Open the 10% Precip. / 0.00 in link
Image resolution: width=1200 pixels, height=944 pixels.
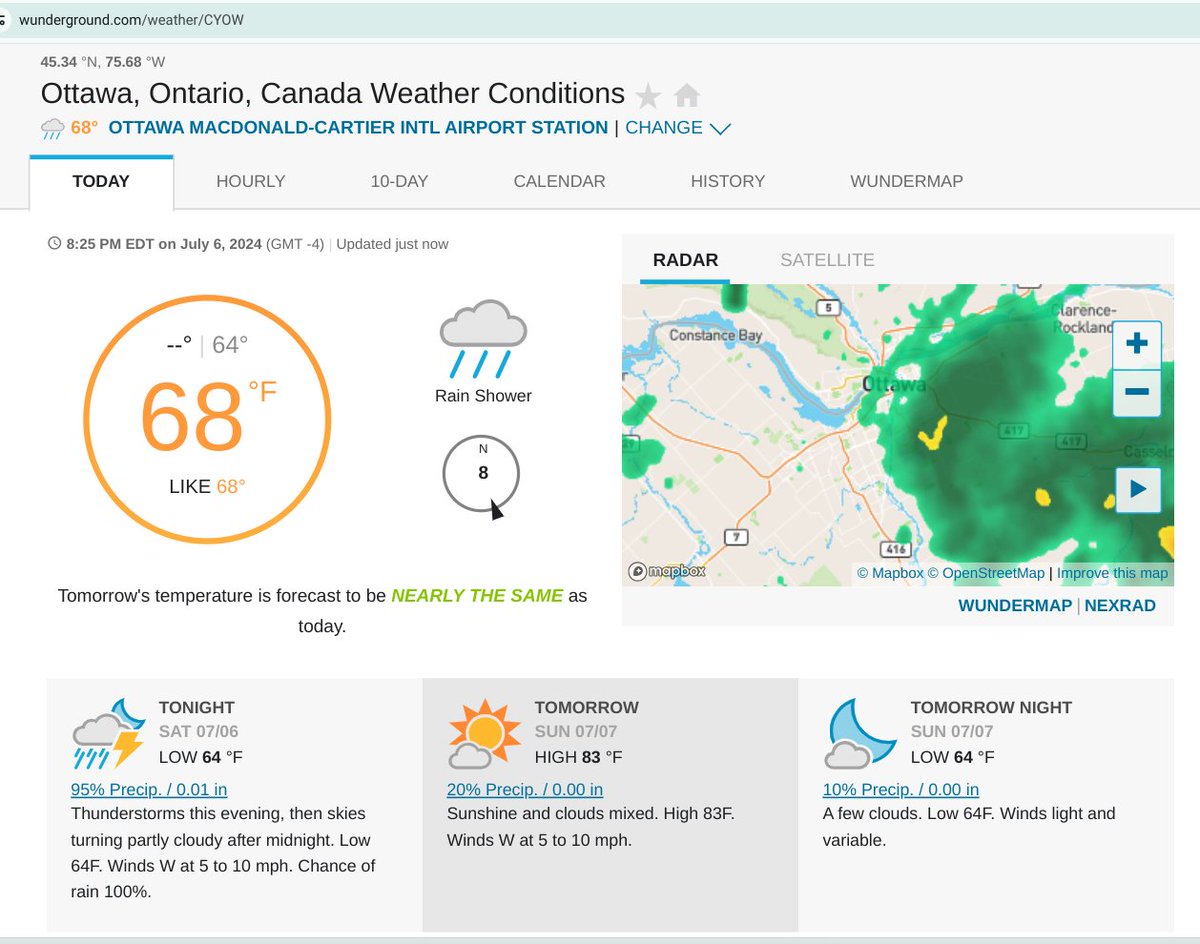click(901, 789)
